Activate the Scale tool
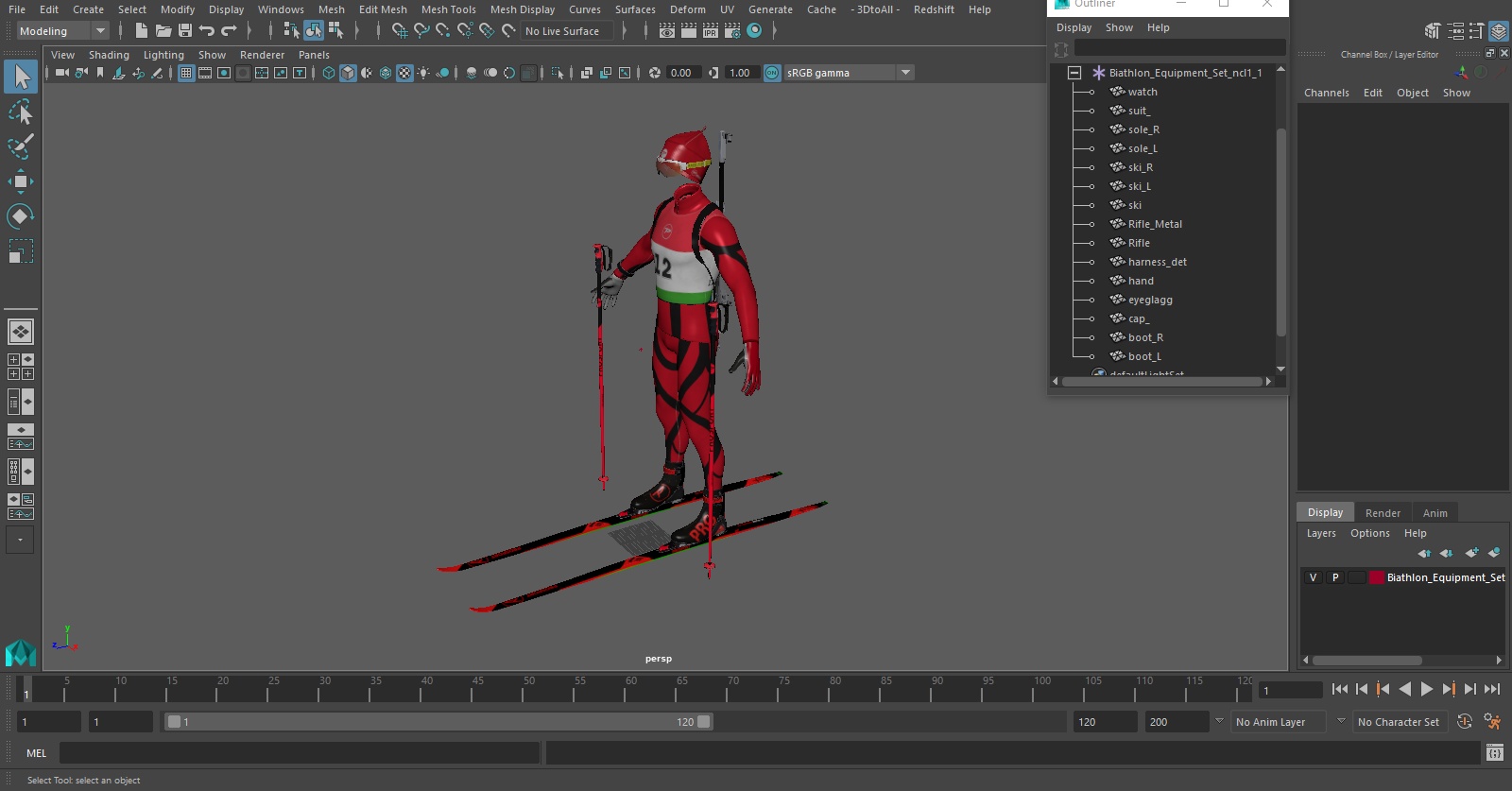 21,251
